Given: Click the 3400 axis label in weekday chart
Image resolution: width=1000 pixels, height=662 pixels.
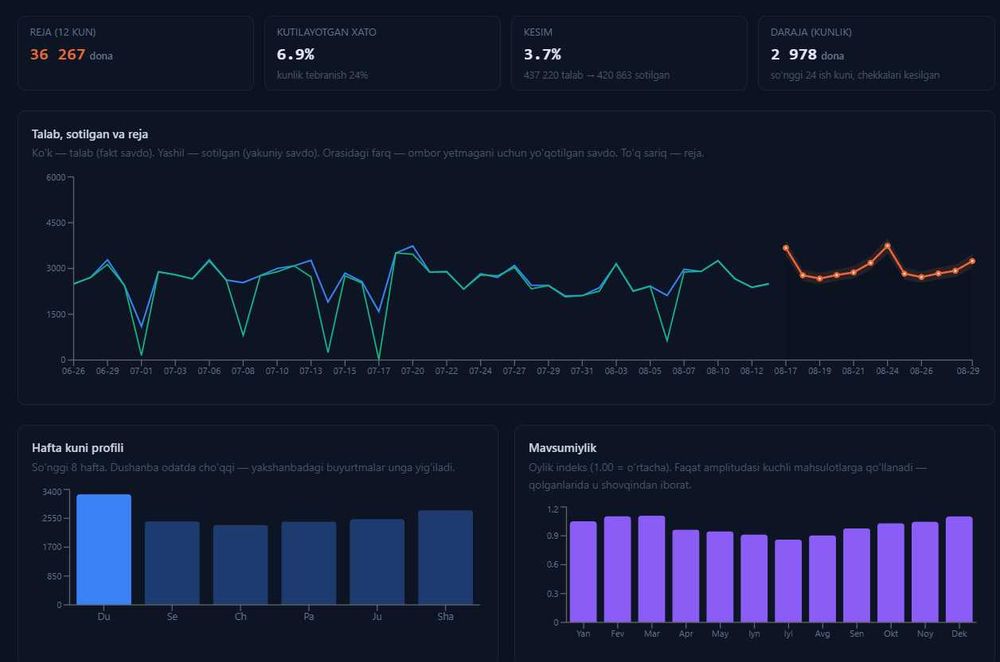Looking at the screenshot, I should (52, 492).
